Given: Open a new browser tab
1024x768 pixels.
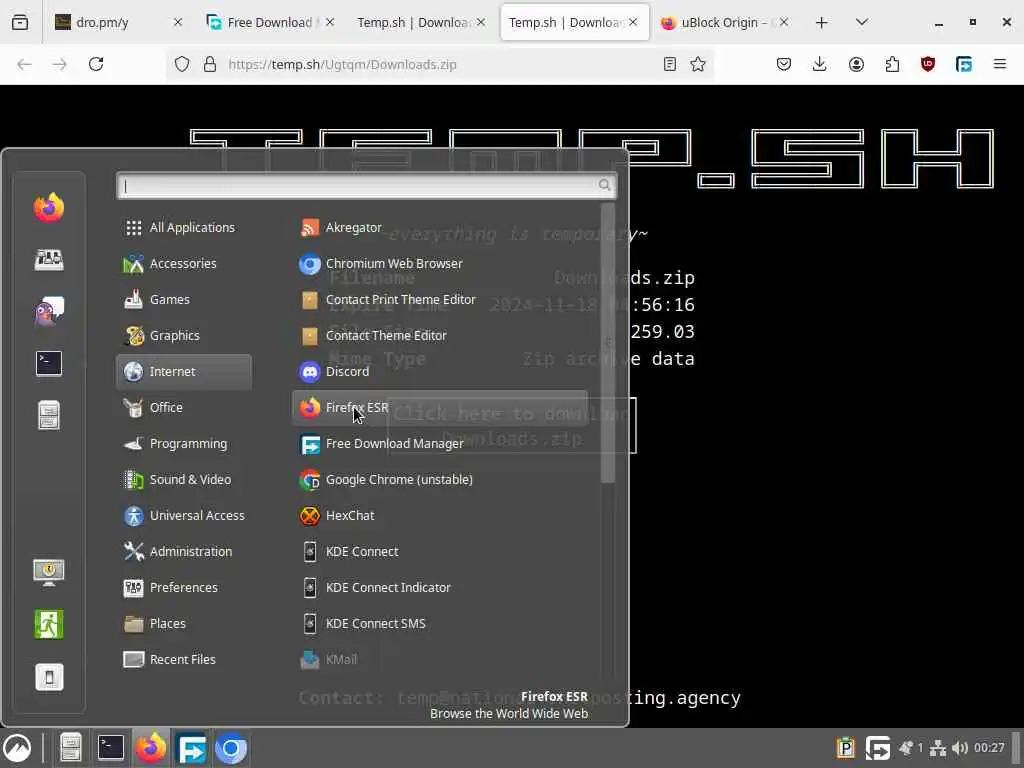Looking at the screenshot, I should tap(822, 22).
